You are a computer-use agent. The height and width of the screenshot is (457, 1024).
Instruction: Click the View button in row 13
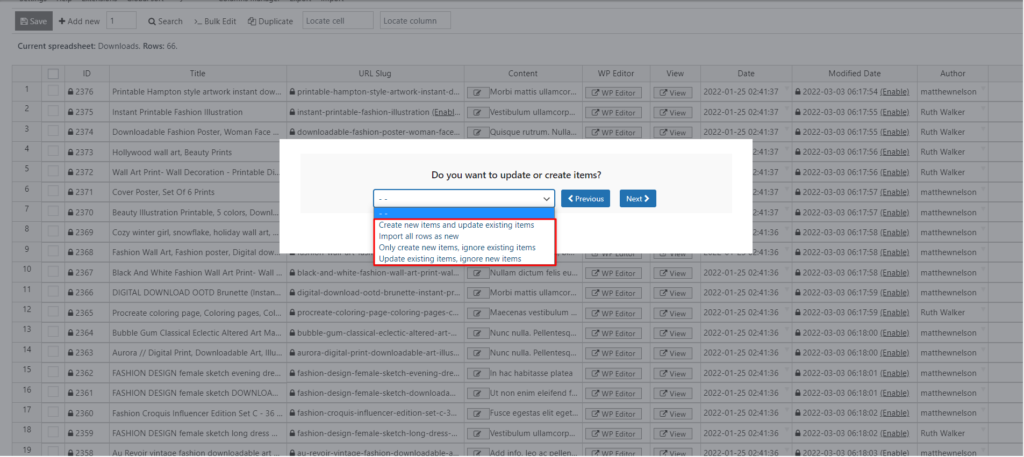pos(673,333)
